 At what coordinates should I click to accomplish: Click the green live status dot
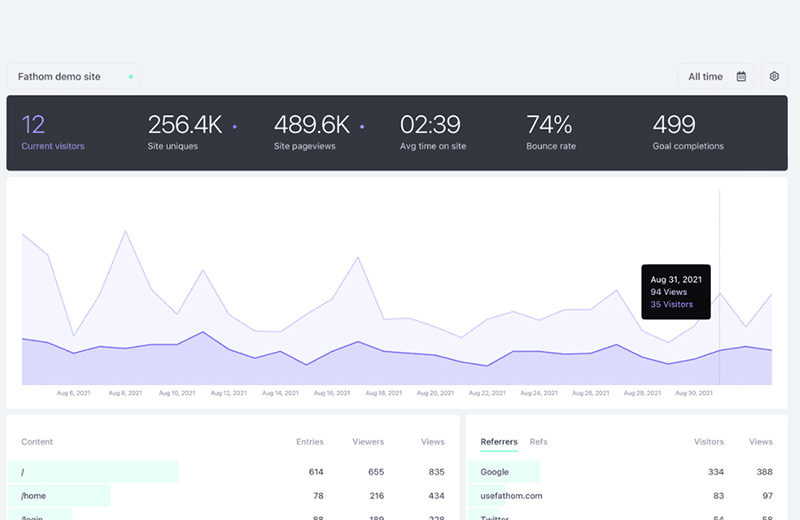click(131, 77)
